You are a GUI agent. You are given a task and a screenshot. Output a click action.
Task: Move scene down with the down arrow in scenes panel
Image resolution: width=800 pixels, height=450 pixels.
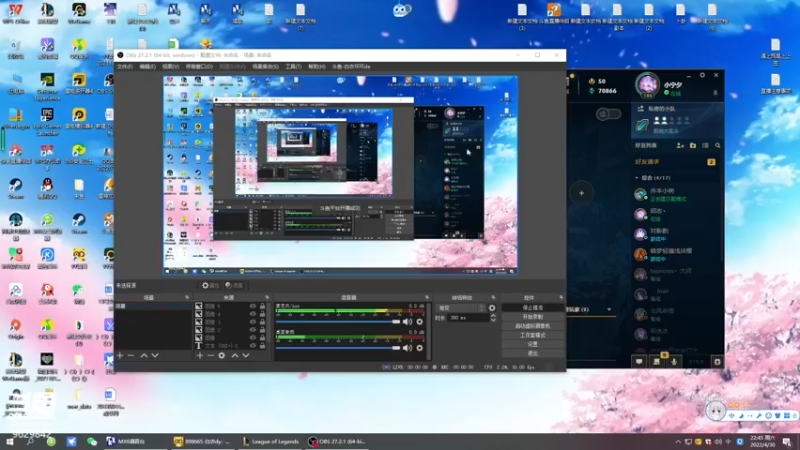pos(155,355)
